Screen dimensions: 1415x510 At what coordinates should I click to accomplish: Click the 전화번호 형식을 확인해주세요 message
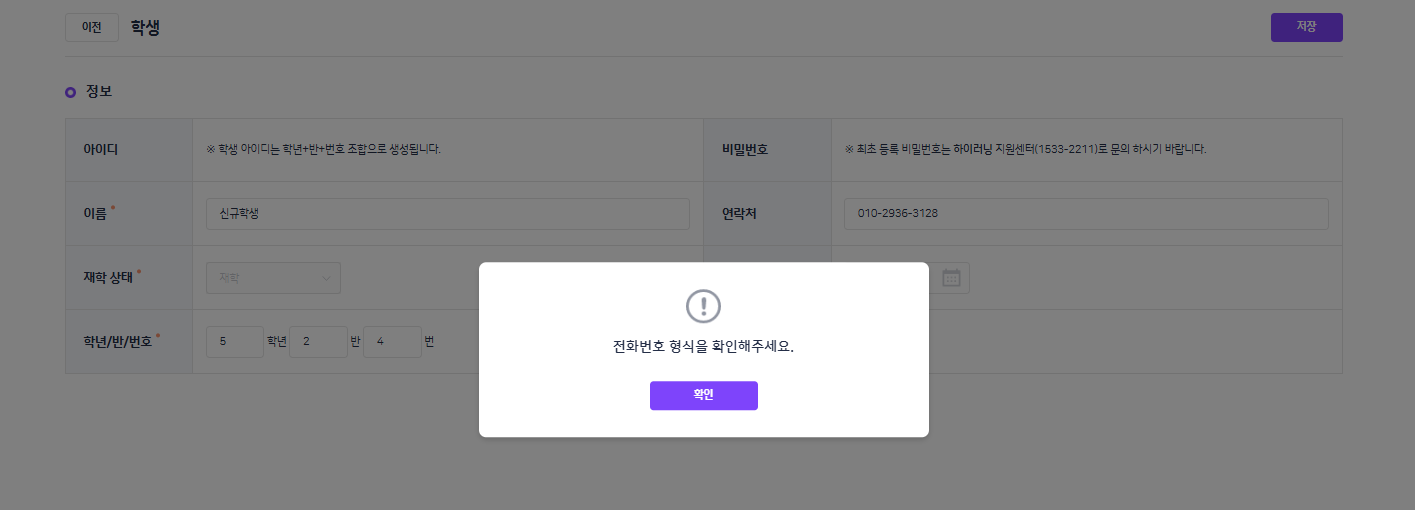pos(703,346)
